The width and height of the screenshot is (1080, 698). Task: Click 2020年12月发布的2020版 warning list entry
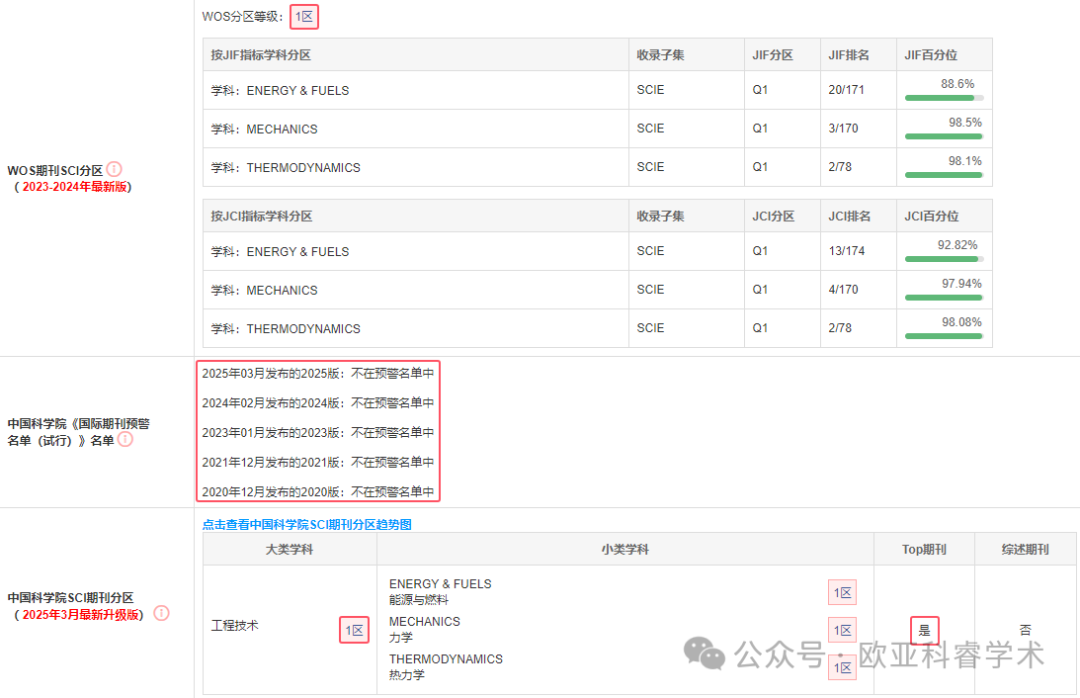(318, 492)
